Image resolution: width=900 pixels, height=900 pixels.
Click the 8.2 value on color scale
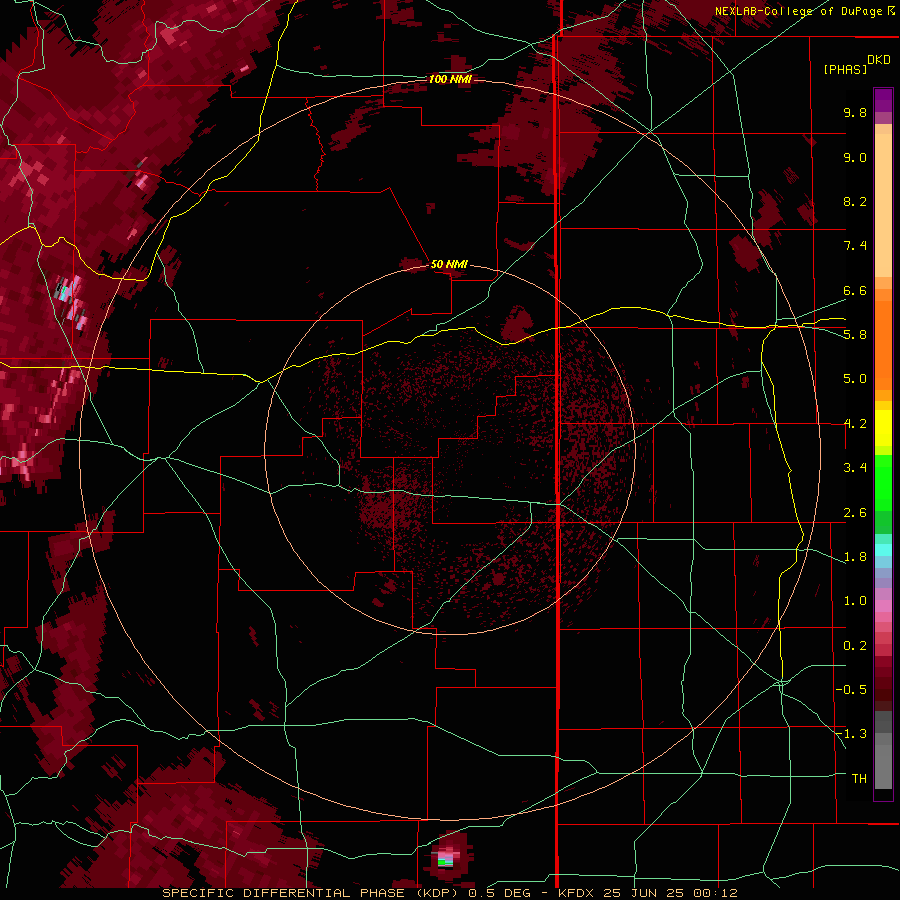[x=855, y=201]
